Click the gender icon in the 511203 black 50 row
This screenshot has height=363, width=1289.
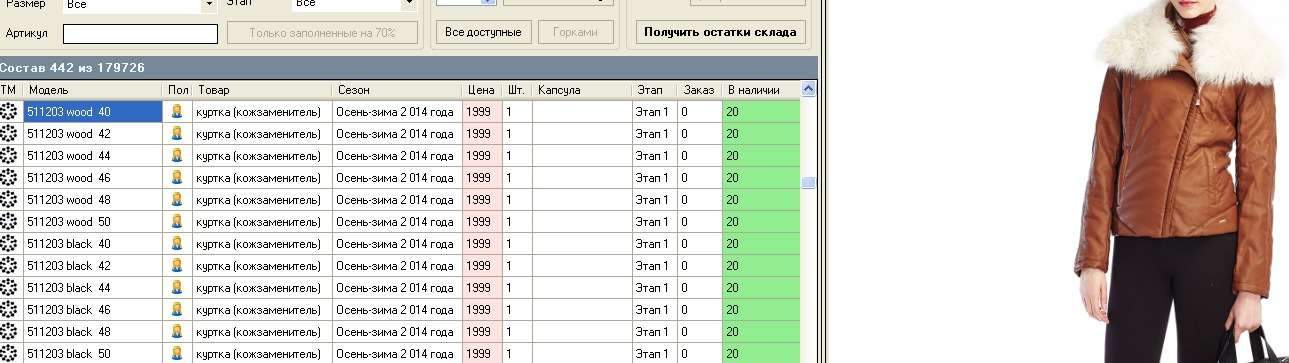click(x=177, y=353)
